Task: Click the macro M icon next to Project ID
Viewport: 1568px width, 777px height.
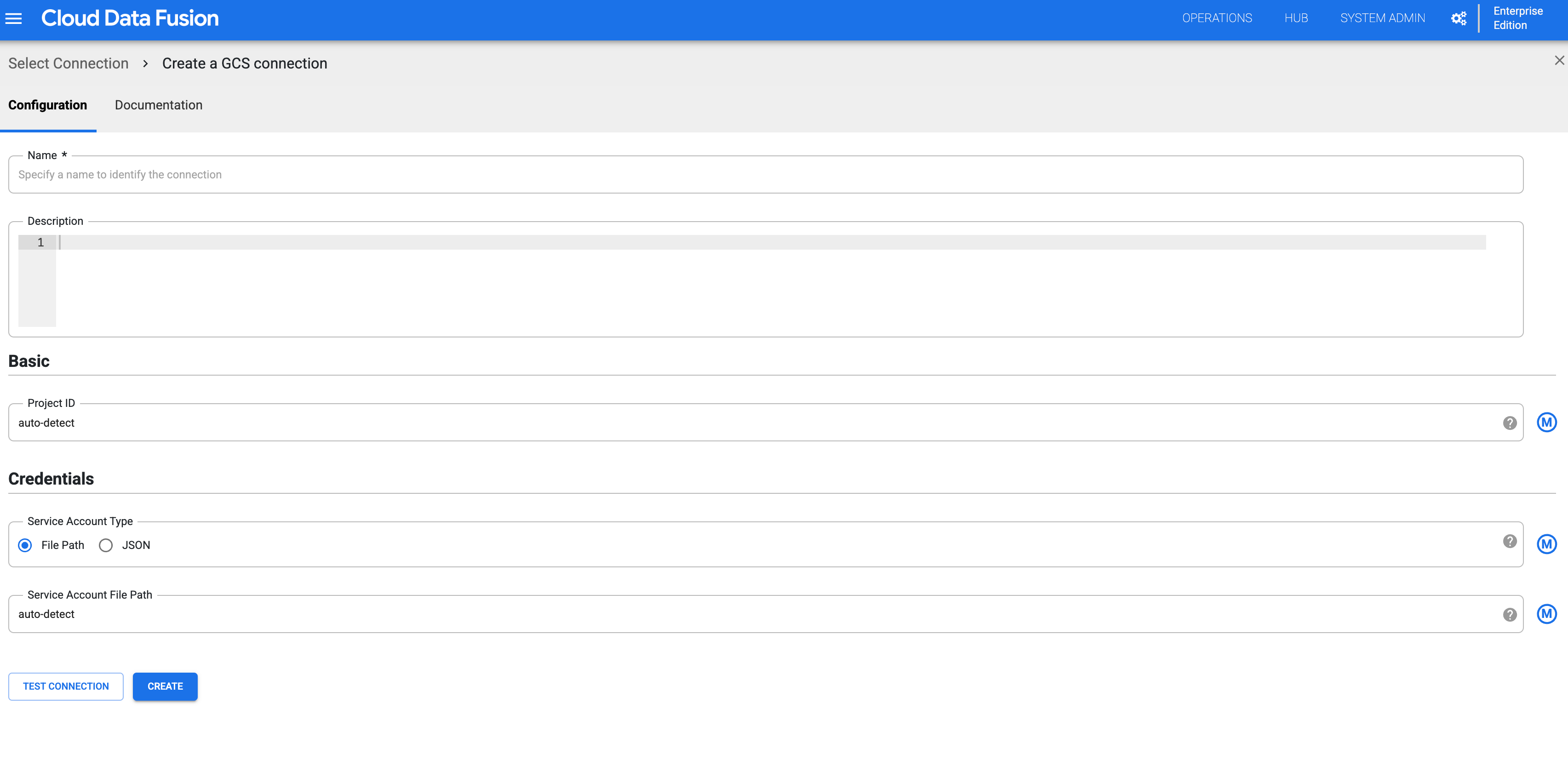Action: point(1548,422)
